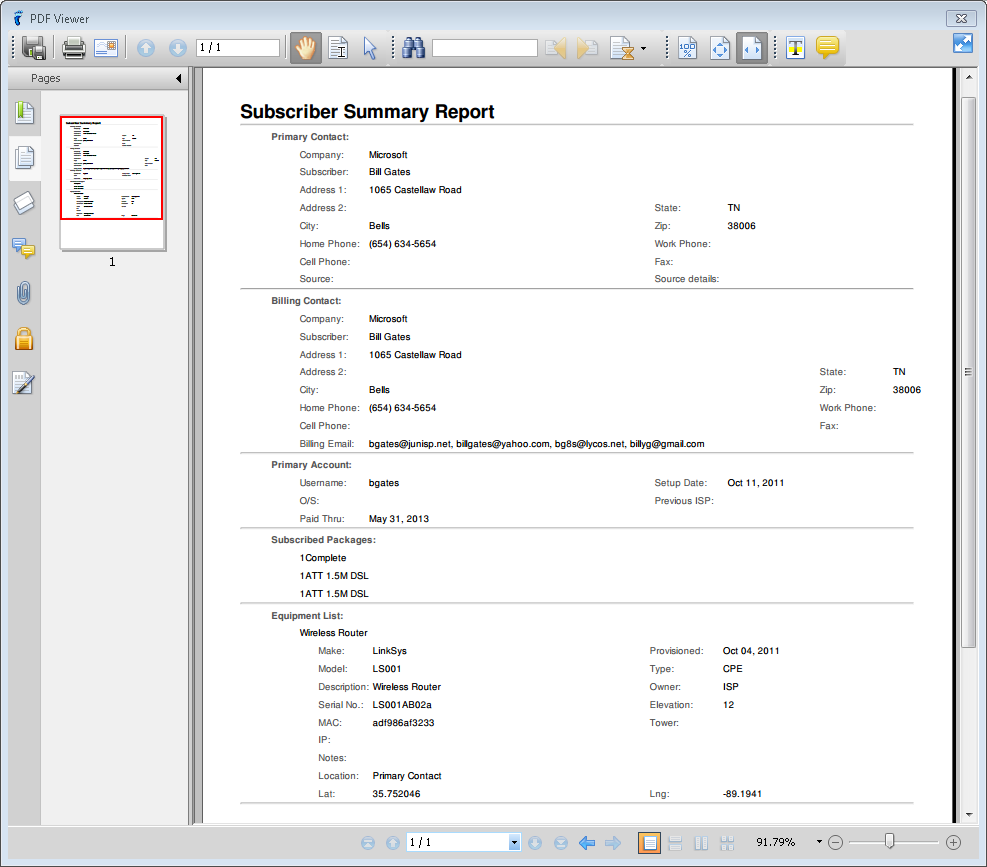Select the sticky note comment tool
The height and width of the screenshot is (867, 987).
click(827, 47)
